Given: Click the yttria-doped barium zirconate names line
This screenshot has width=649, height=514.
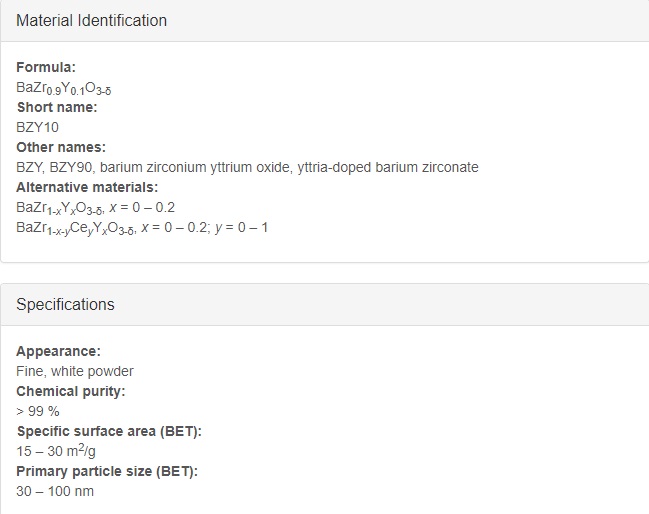Looking at the screenshot, I should [x=247, y=167].
